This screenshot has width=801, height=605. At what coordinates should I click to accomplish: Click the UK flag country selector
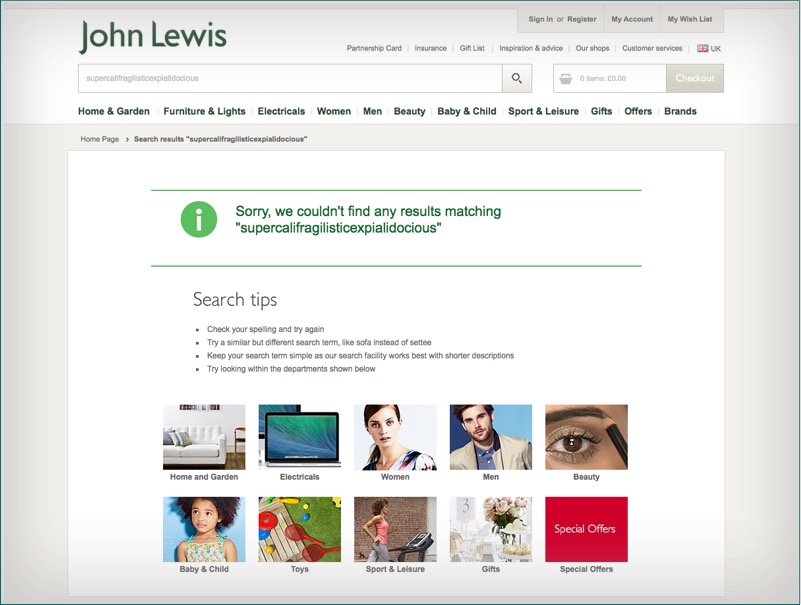pyautogui.click(x=702, y=47)
